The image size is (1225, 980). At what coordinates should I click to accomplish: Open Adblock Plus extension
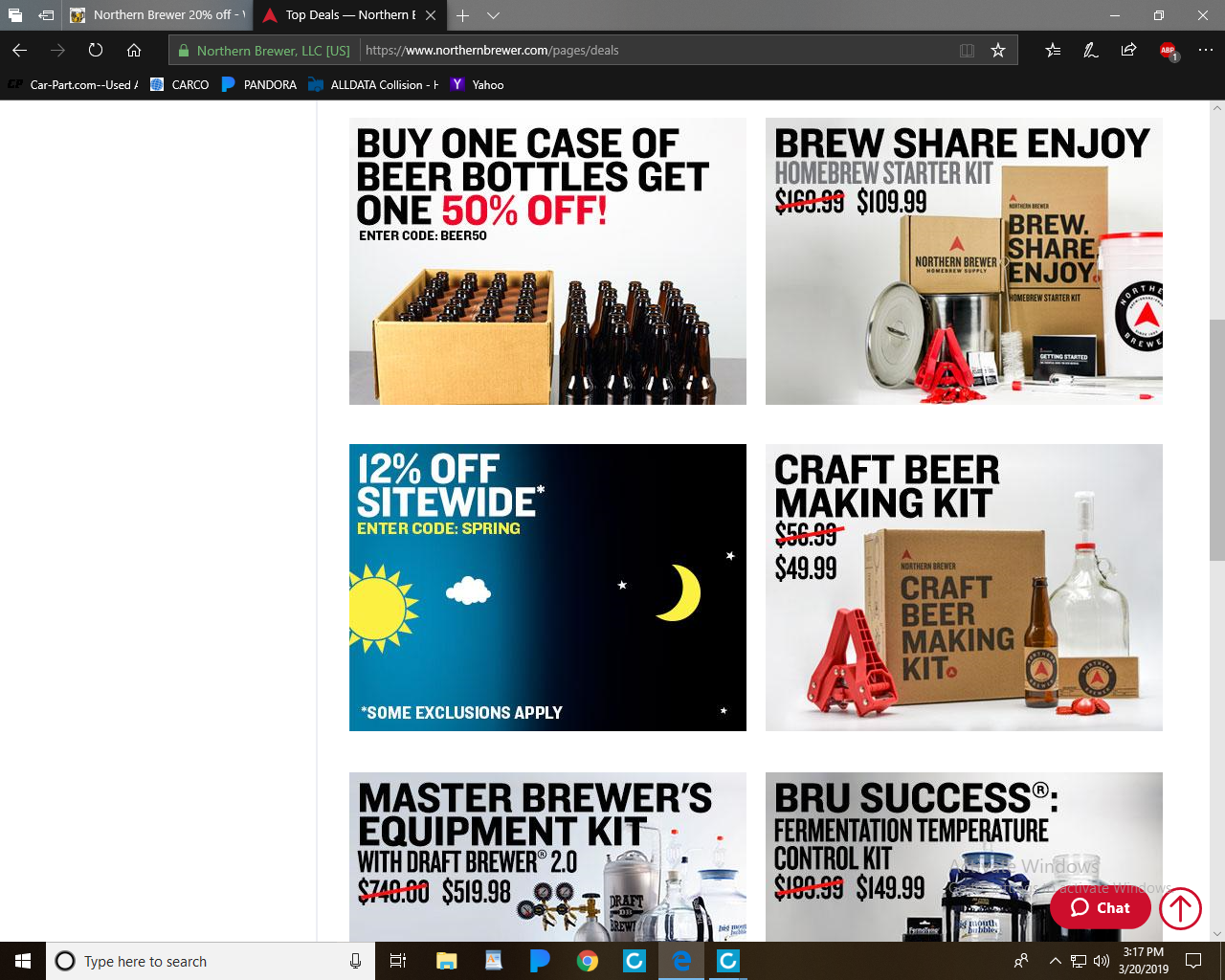coord(1168,51)
